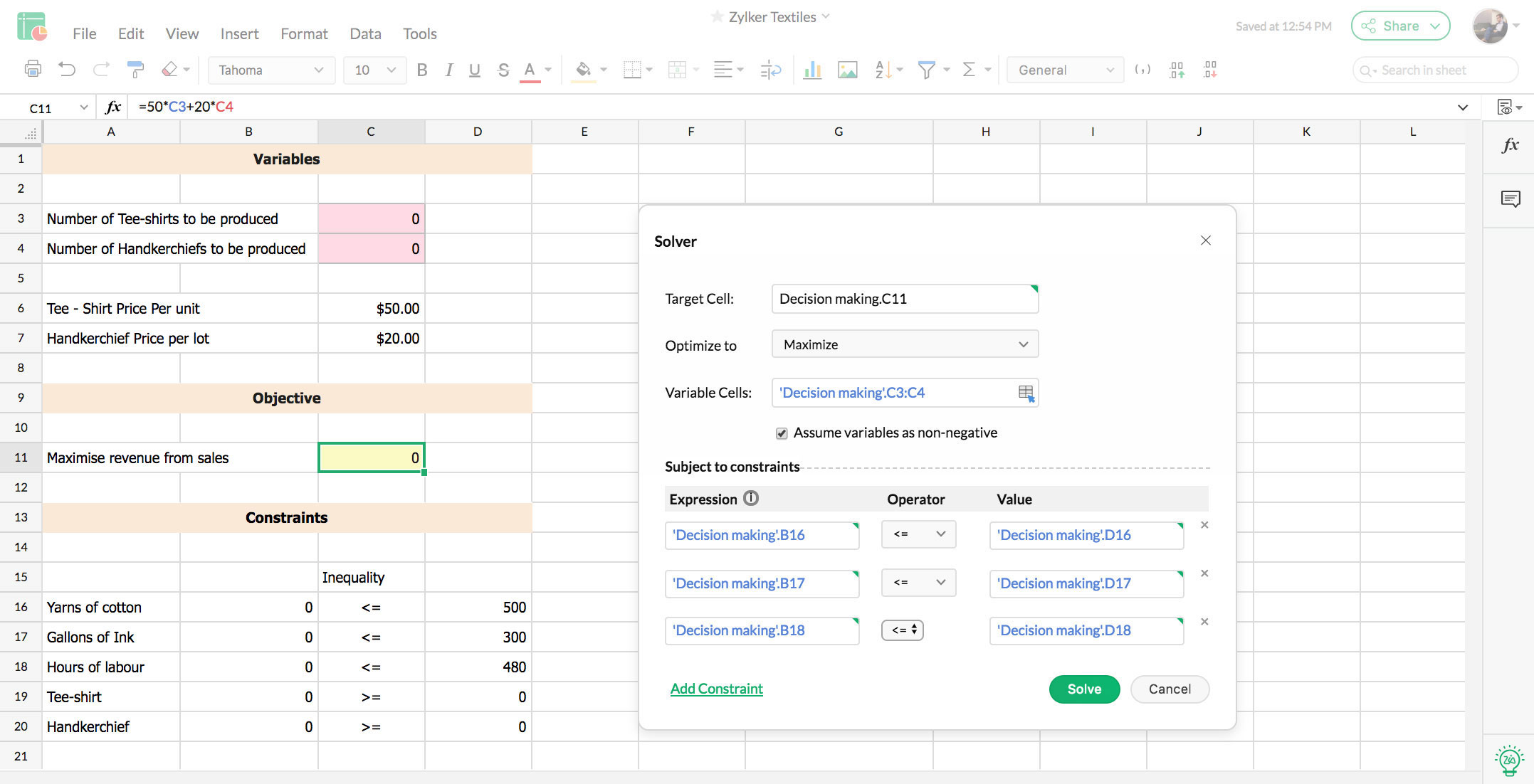Screen dimensions: 1534x784
Task: Pick range using Variable Cells selector icon
Action: tap(1026, 393)
